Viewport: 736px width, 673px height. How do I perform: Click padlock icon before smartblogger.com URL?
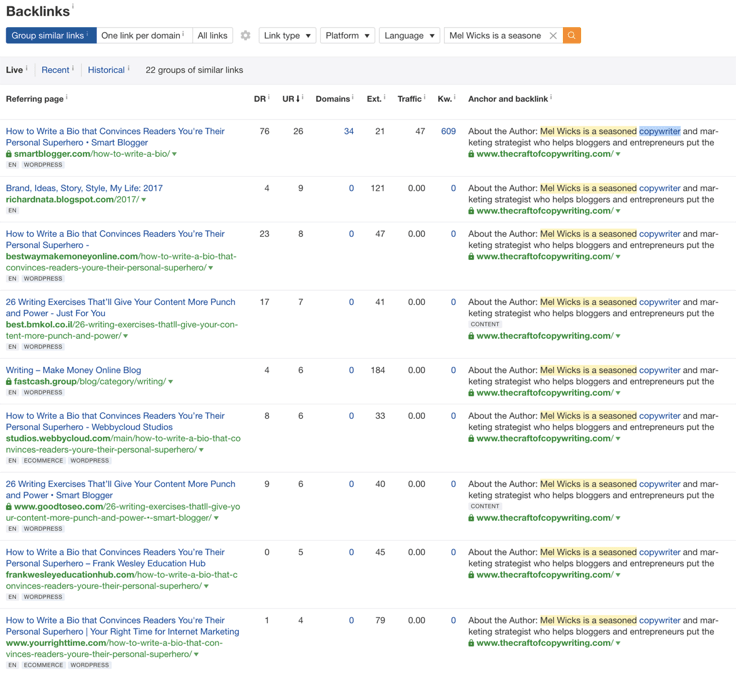click(9, 155)
